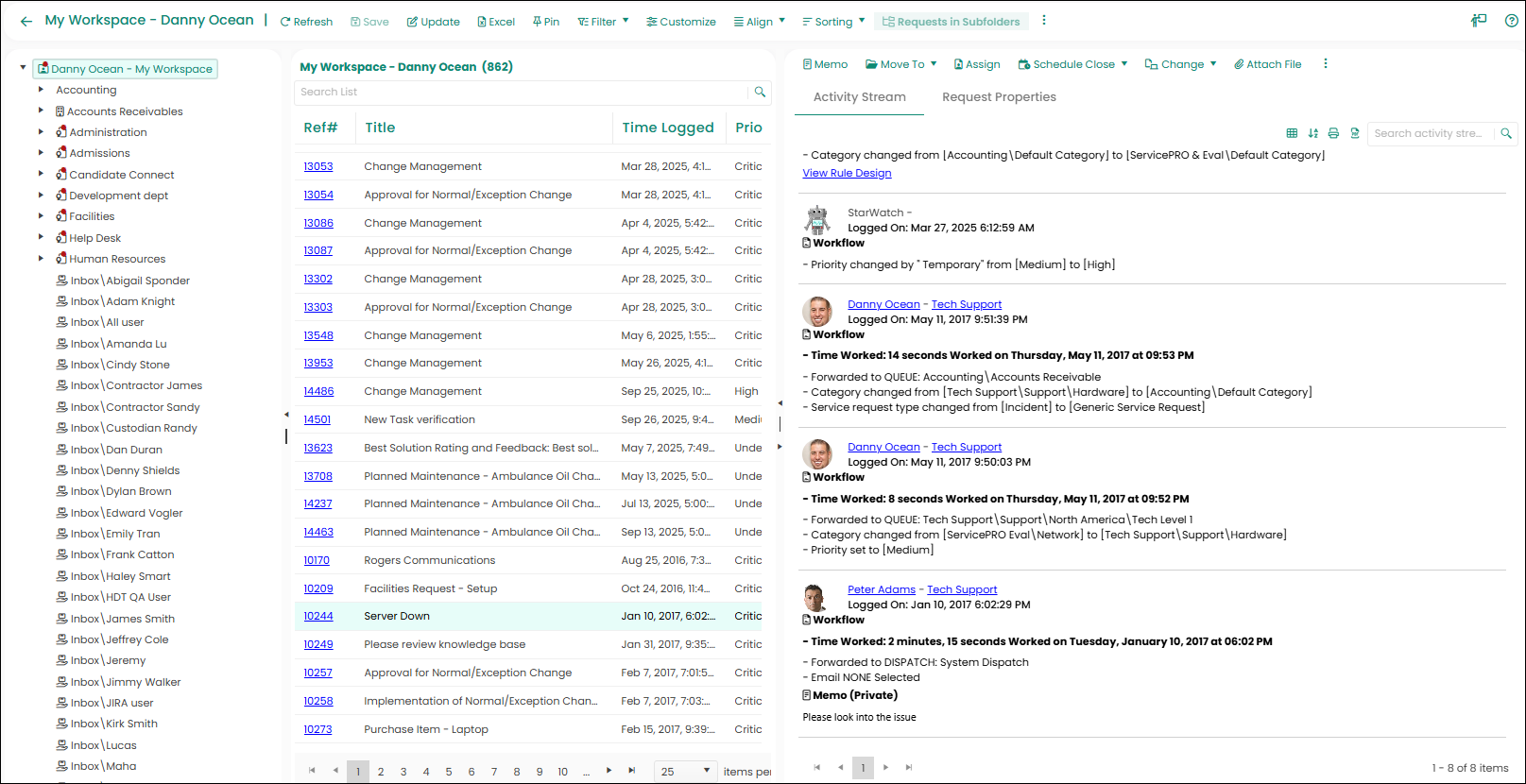Image resolution: width=1526 pixels, height=784 pixels.
Task: Export the activity stream as PDF
Action: (x=1355, y=133)
